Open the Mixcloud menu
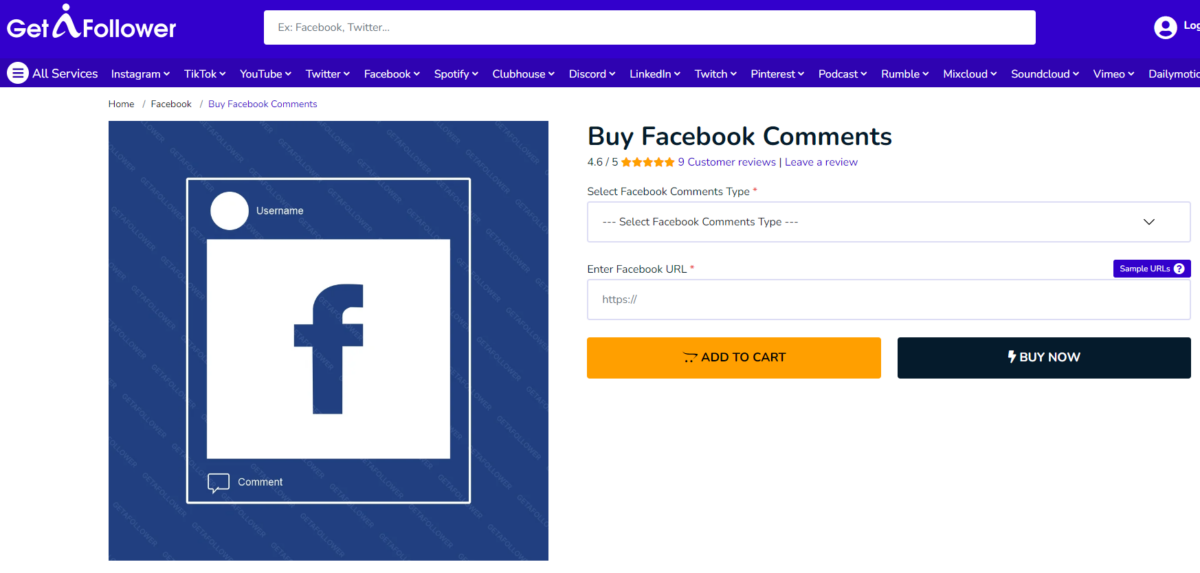The width and height of the screenshot is (1200, 573). click(x=970, y=74)
